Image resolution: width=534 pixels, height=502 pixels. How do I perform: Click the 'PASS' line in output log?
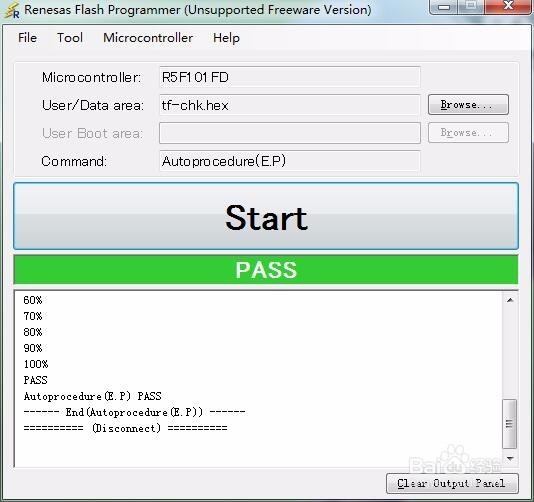pyautogui.click(x=35, y=380)
